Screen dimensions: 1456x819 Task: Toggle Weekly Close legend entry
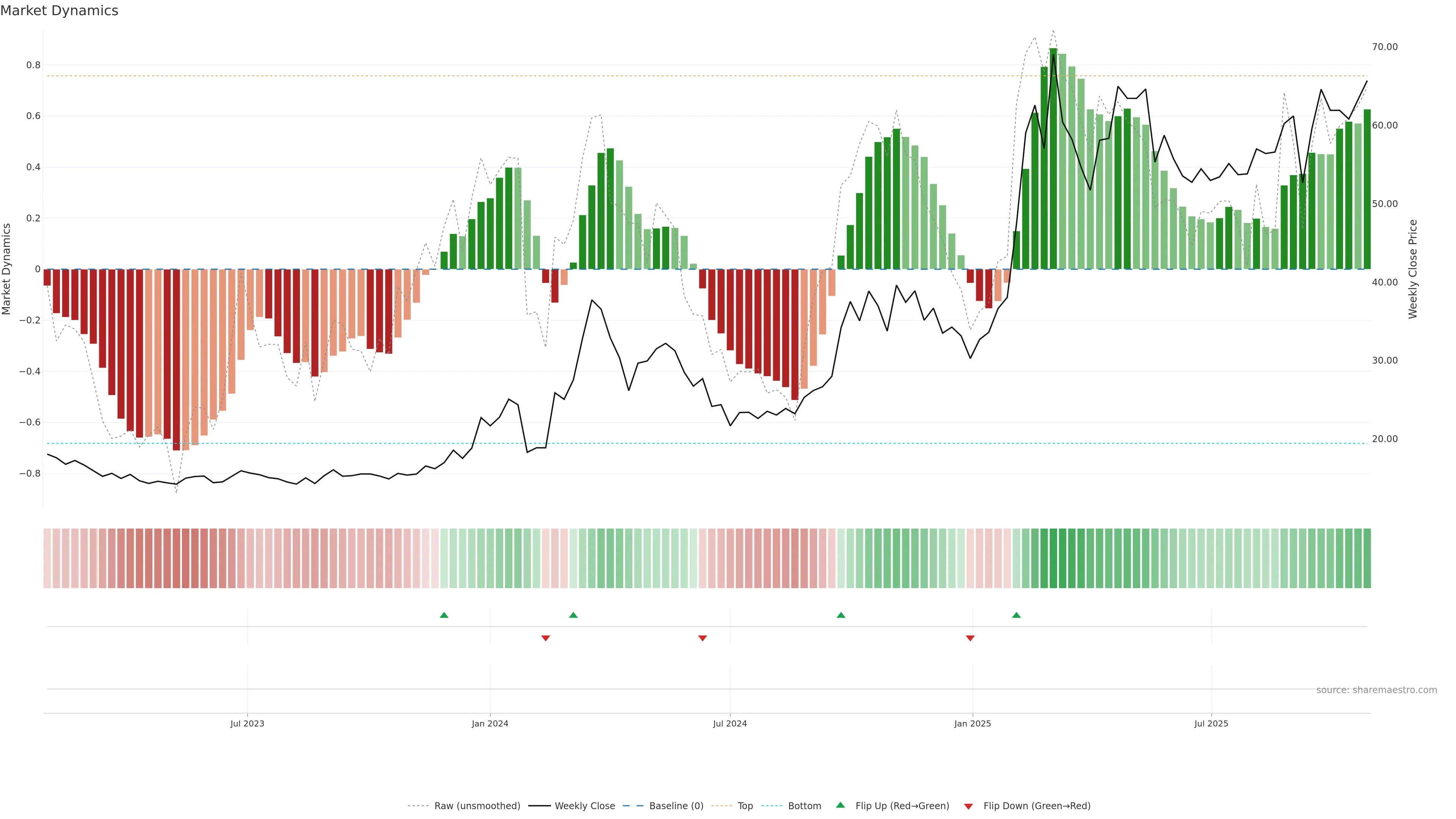[584, 806]
